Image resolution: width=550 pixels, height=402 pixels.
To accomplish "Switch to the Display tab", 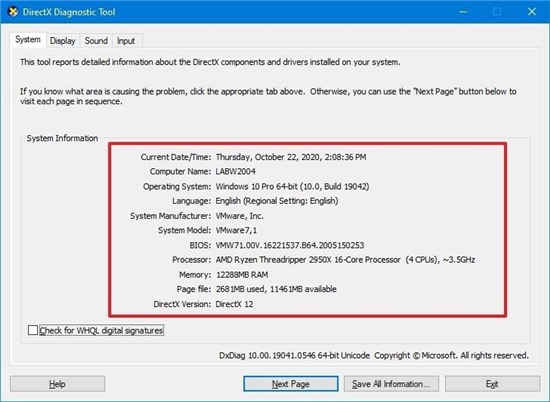I will [x=62, y=41].
